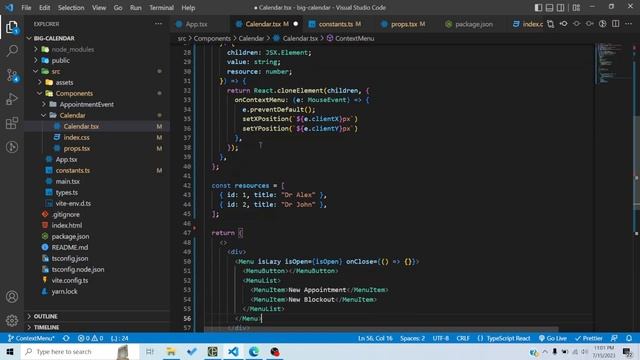The height and width of the screenshot is (360, 640).
Task: Expand the TIMELINE section
Action: (46, 327)
